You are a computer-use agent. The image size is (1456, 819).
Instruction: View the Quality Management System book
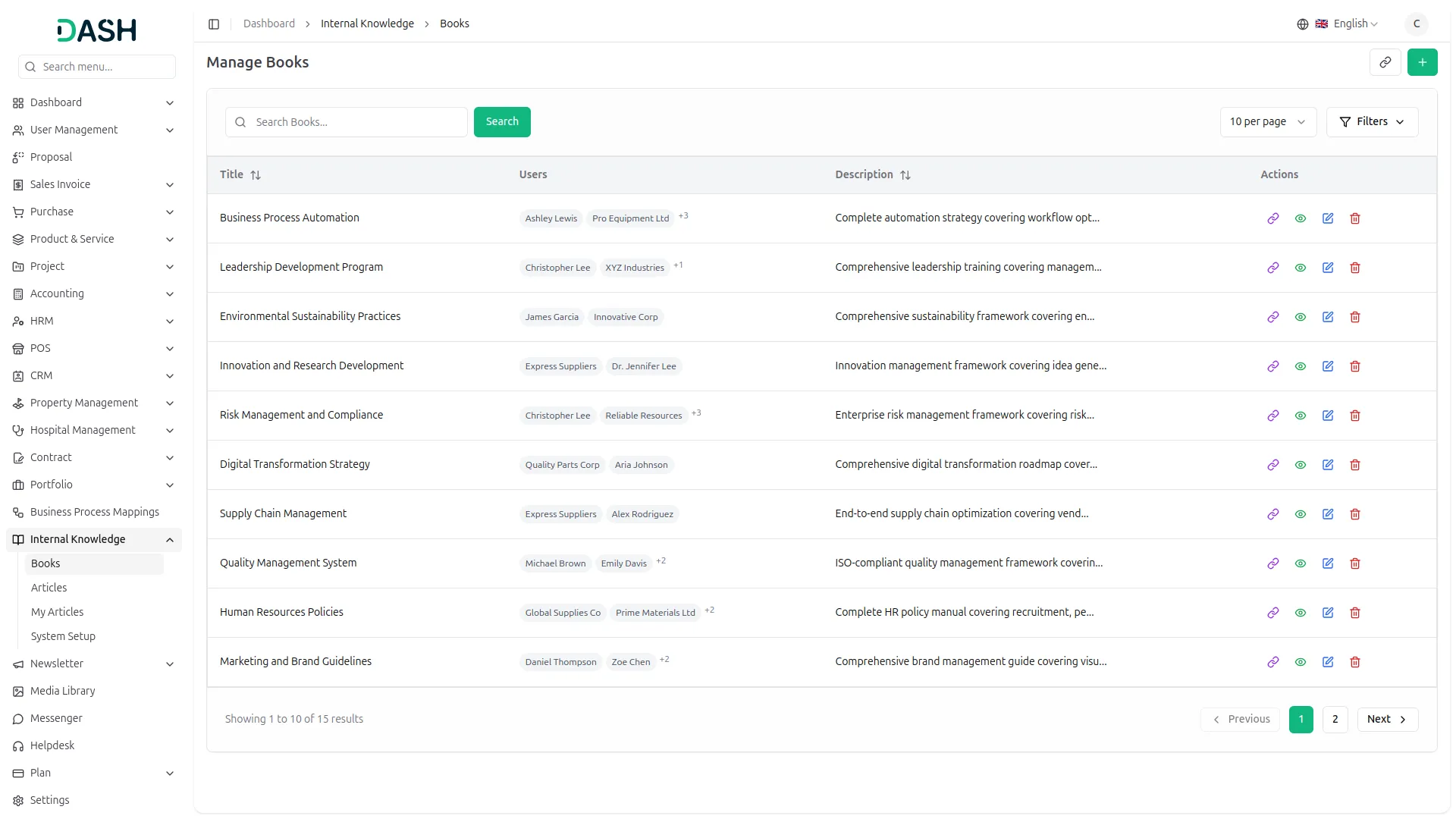point(1301,563)
